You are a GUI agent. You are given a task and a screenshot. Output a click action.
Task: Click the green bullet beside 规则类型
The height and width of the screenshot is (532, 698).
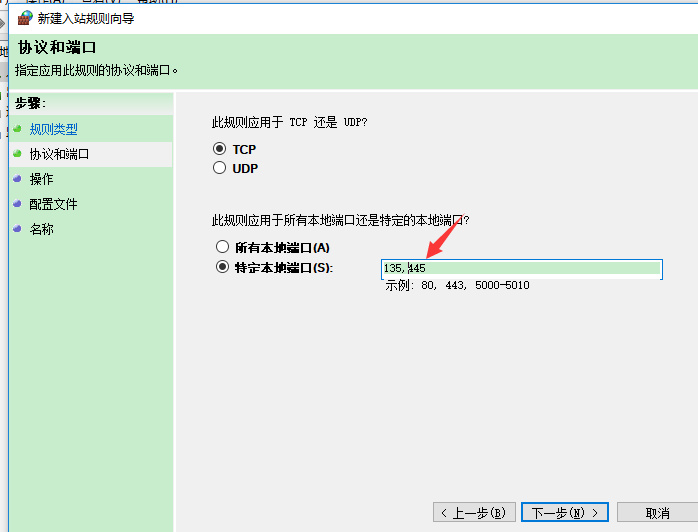point(18,129)
